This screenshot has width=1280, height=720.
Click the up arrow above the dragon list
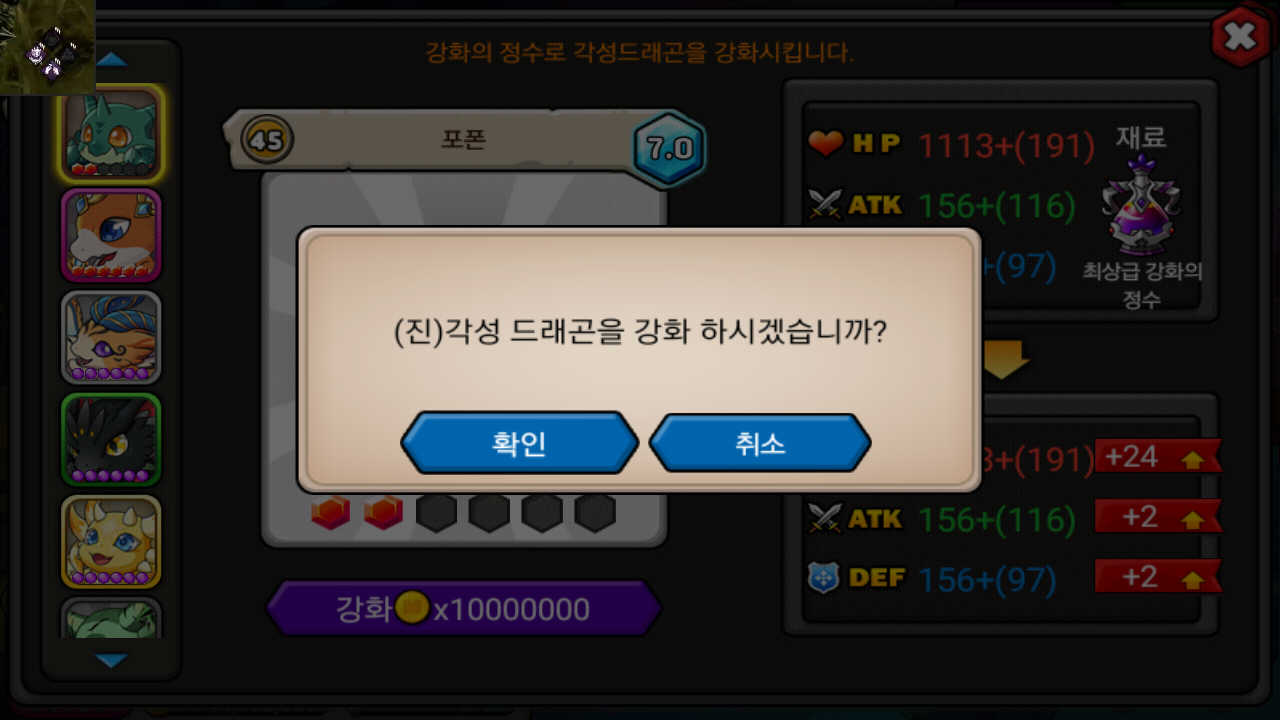pyautogui.click(x=111, y=60)
